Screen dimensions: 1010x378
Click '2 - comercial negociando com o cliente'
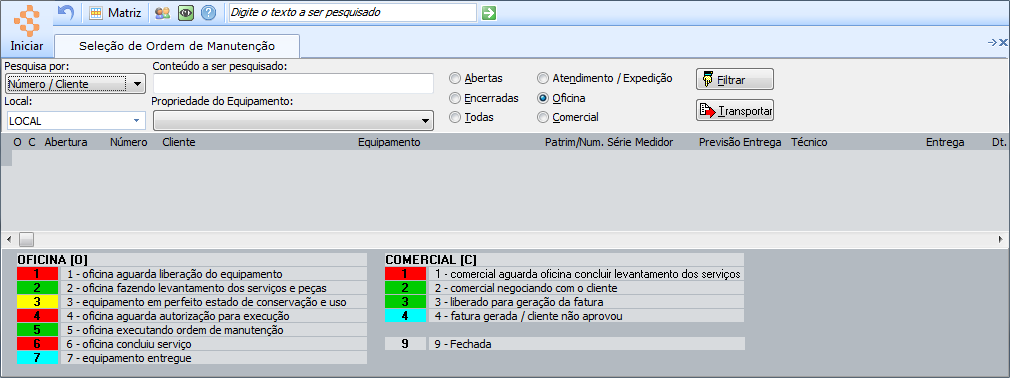pyautogui.click(x=525, y=288)
